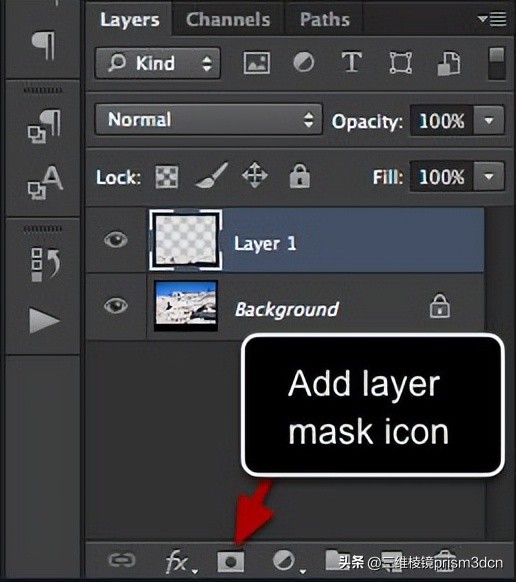The width and height of the screenshot is (516, 582).
Task: Open the History panel icon
Action: pos(46,265)
